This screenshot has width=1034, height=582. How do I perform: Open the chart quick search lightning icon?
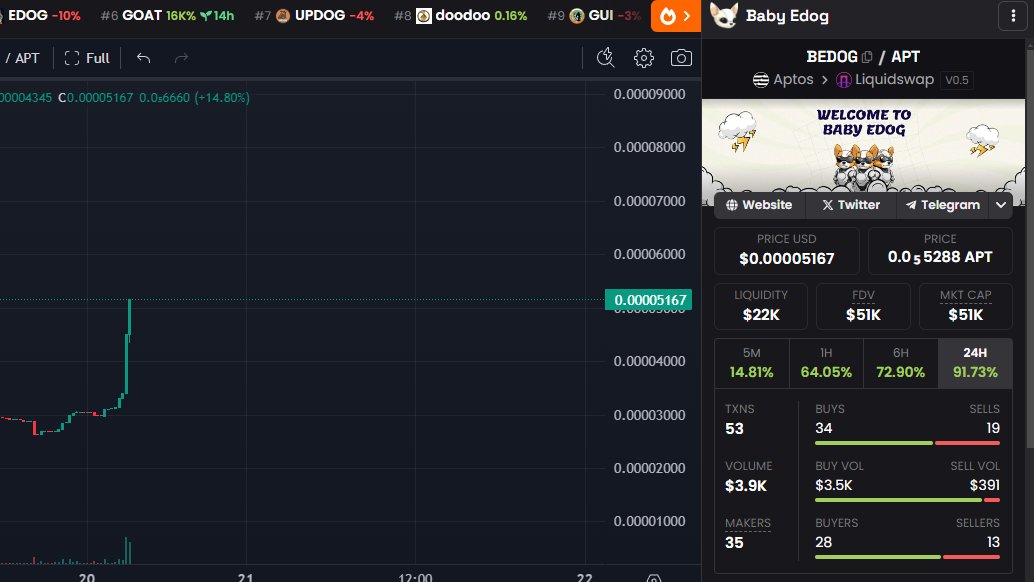(605, 58)
